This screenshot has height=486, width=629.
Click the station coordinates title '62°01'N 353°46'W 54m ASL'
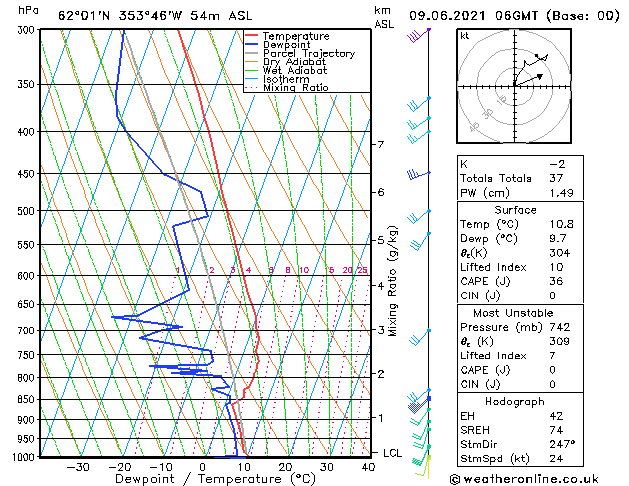[155, 16]
